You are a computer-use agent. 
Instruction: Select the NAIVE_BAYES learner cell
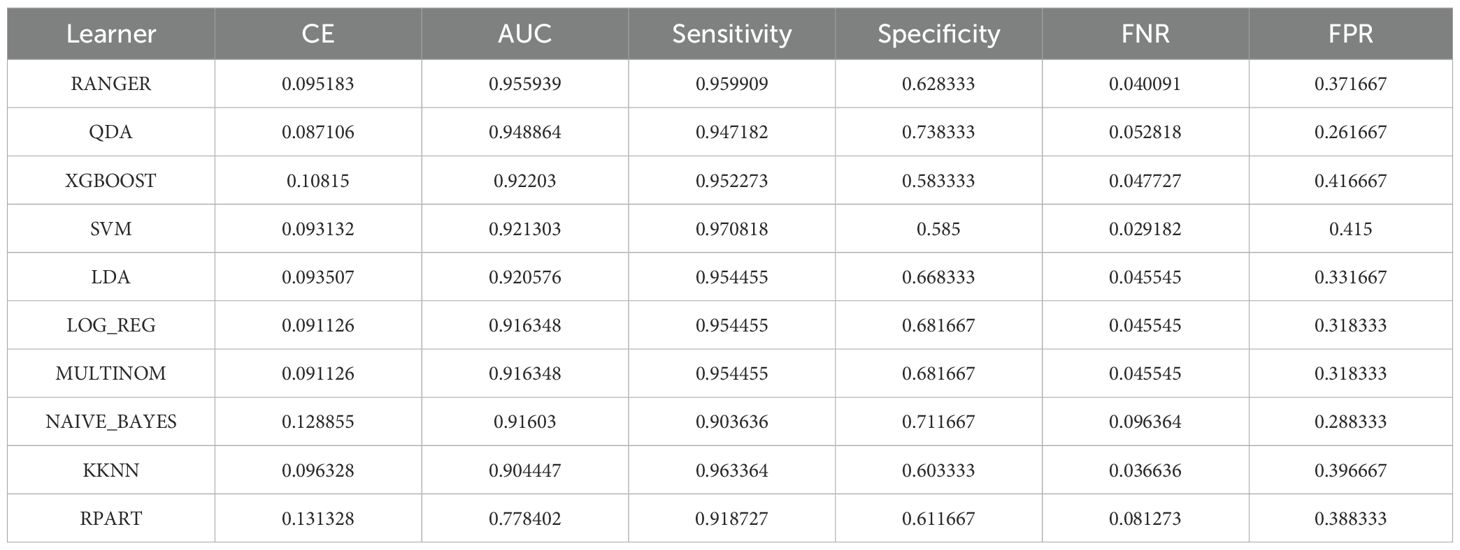pos(111,422)
